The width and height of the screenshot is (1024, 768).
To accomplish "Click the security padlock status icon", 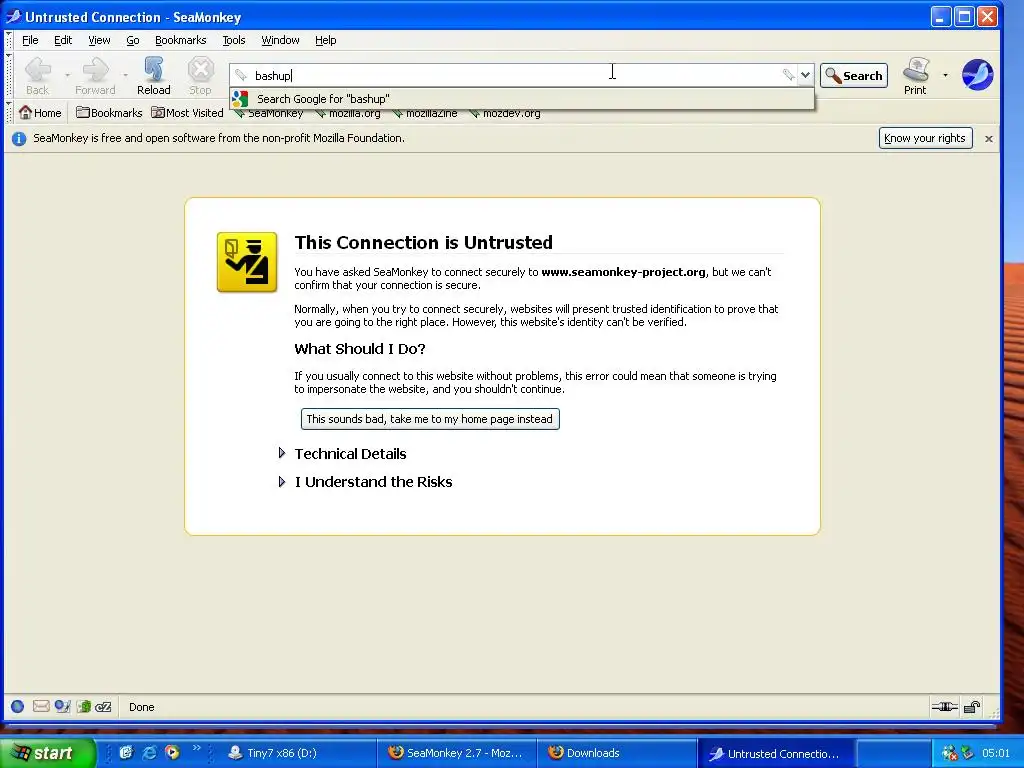I will click(x=972, y=707).
